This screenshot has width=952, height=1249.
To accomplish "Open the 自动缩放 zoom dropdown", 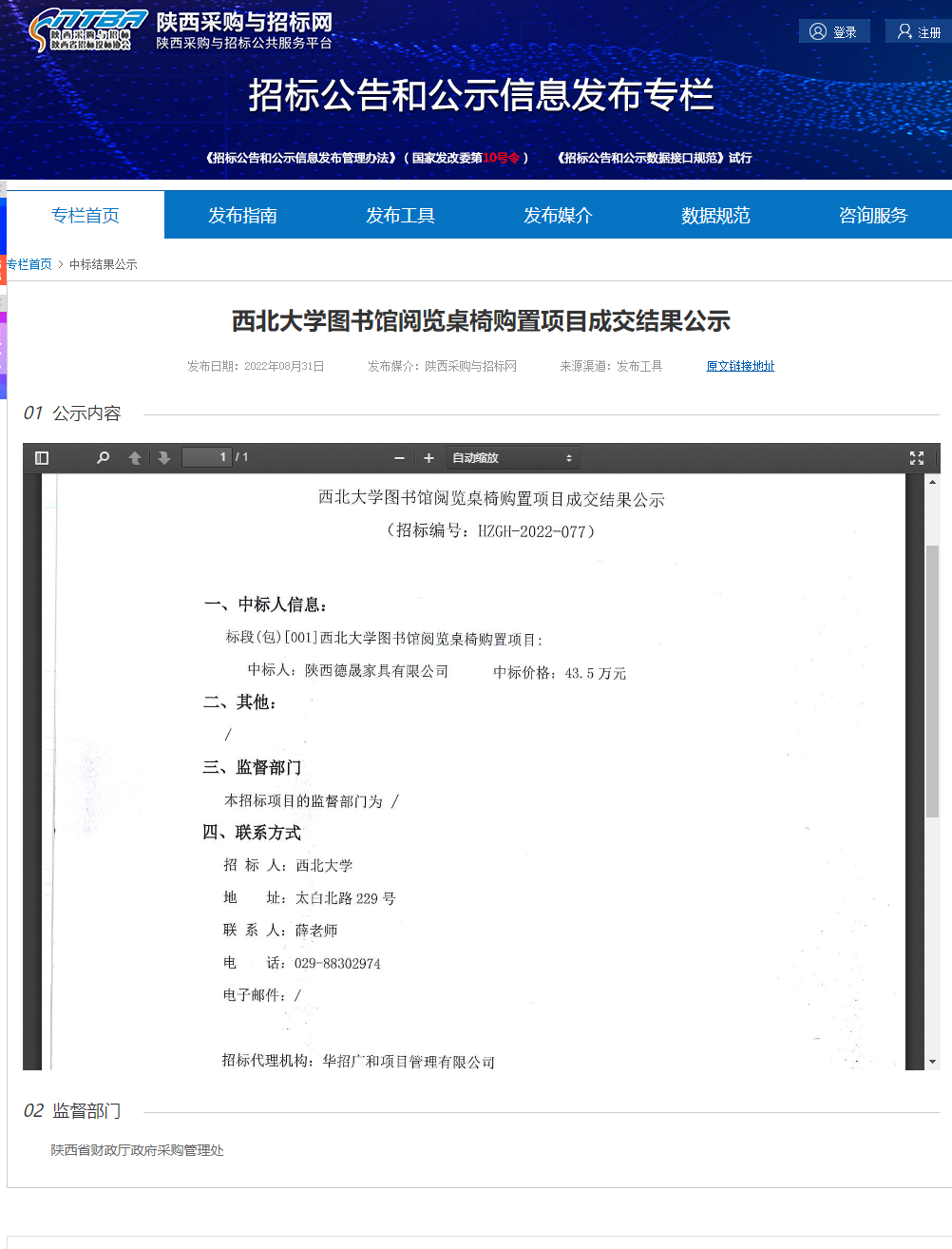I will 512,458.
